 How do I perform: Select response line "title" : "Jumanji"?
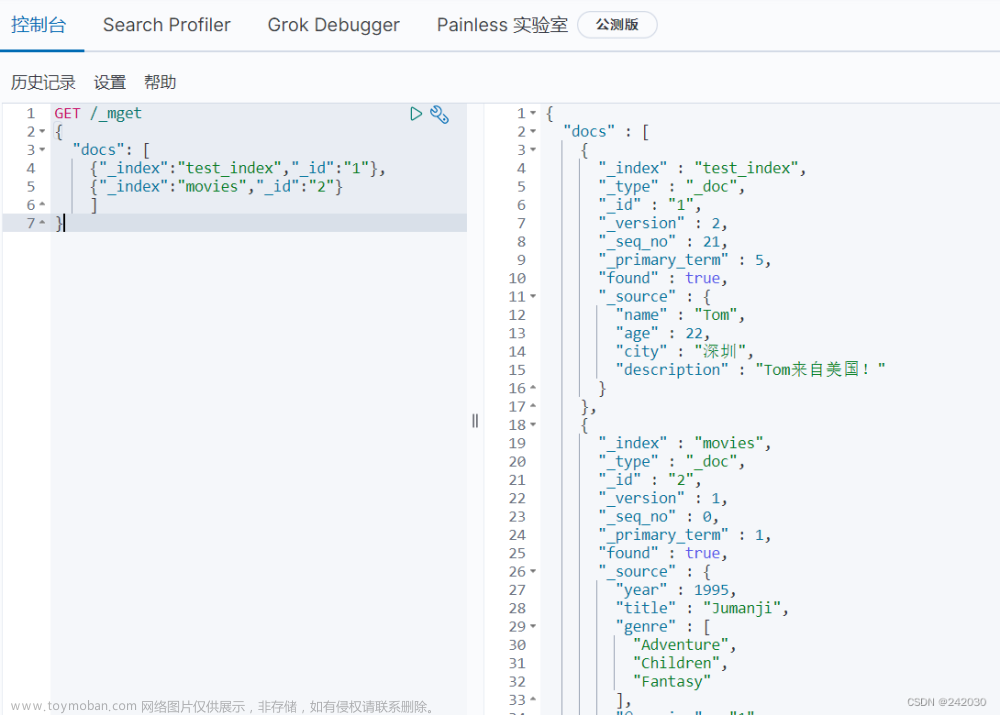[702, 608]
